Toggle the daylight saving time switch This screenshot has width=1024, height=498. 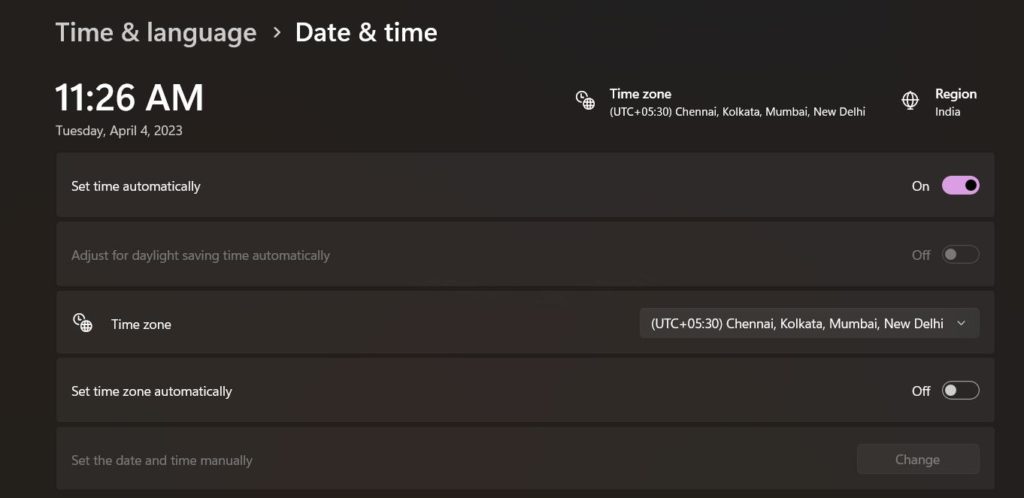point(960,255)
